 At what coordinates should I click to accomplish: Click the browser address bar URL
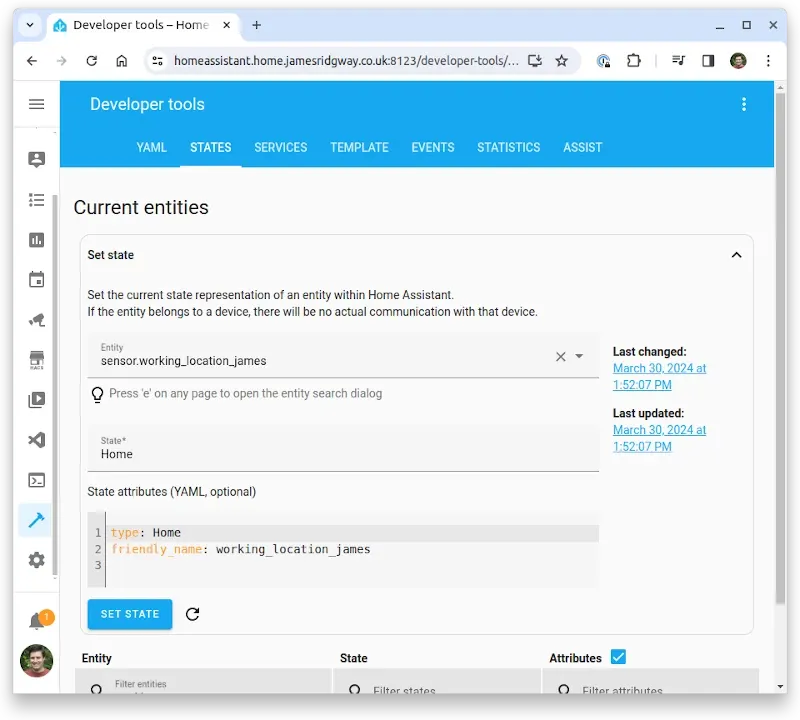(x=346, y=61)
